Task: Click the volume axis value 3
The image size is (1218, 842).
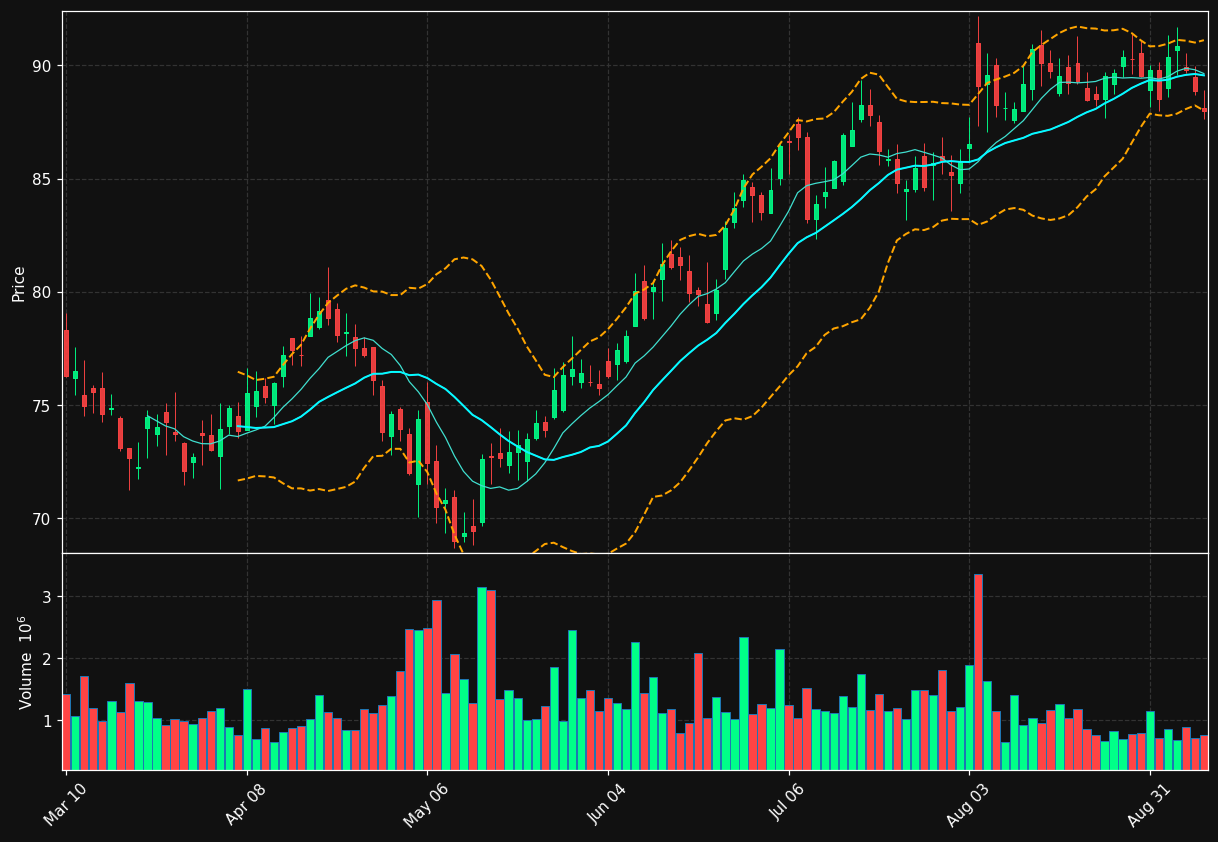Action: 46,597
